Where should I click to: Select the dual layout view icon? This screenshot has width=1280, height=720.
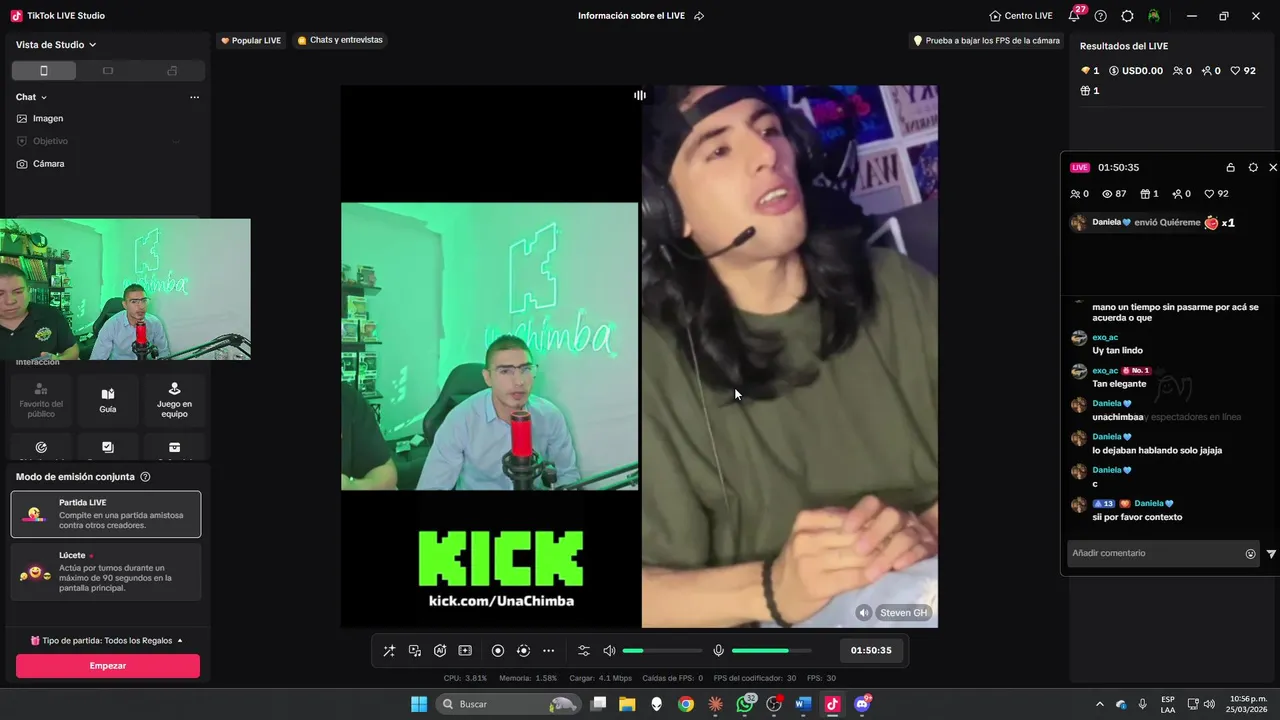[172, 71]
